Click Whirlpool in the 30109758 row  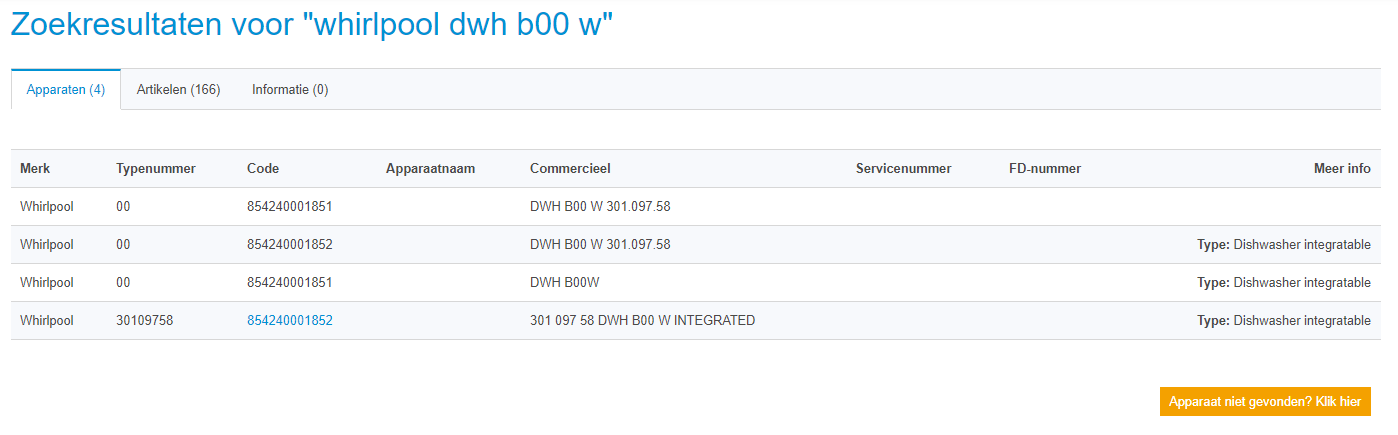[x=47, y=321]
